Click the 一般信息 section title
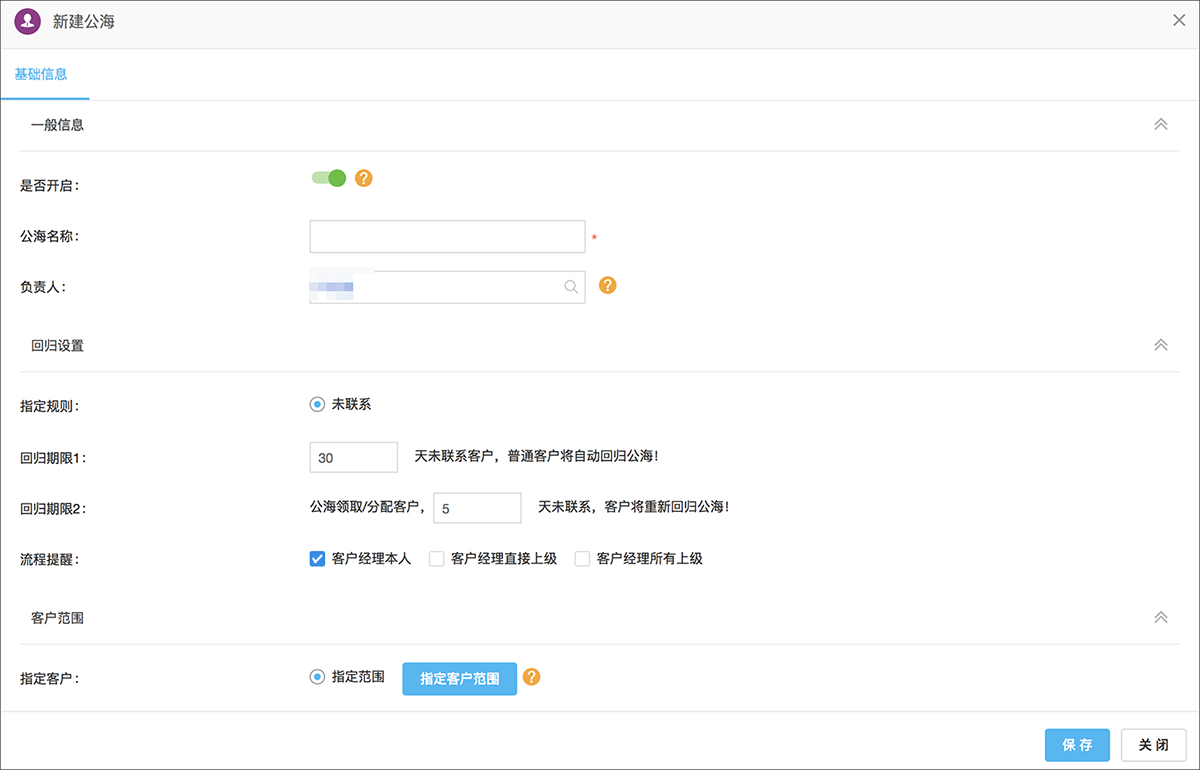This screenshot has height=770, width=1200. click(x=57, y=125)
